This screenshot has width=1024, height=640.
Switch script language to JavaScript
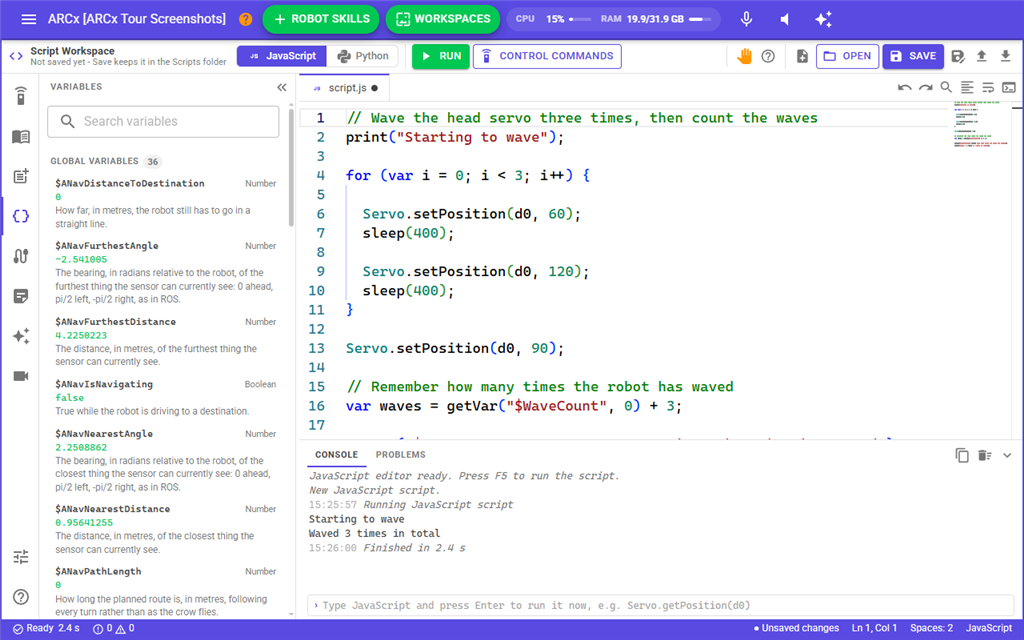click(281, 56)
